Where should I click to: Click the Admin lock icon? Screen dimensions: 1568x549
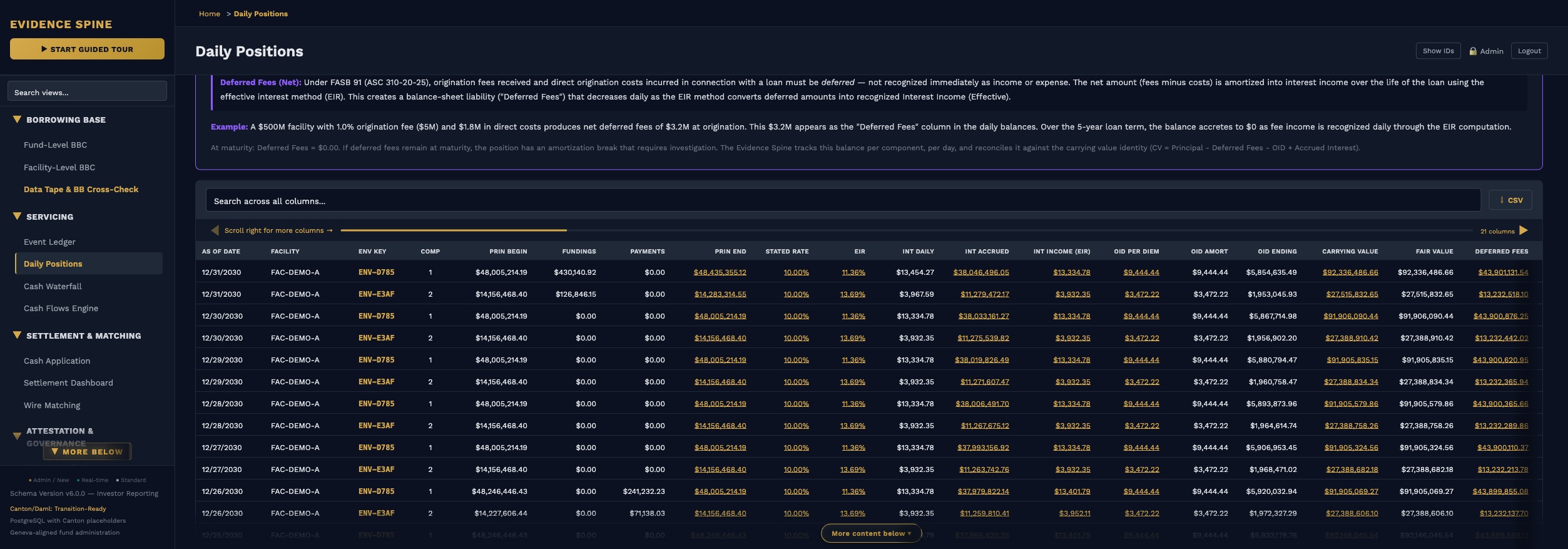1473,51
